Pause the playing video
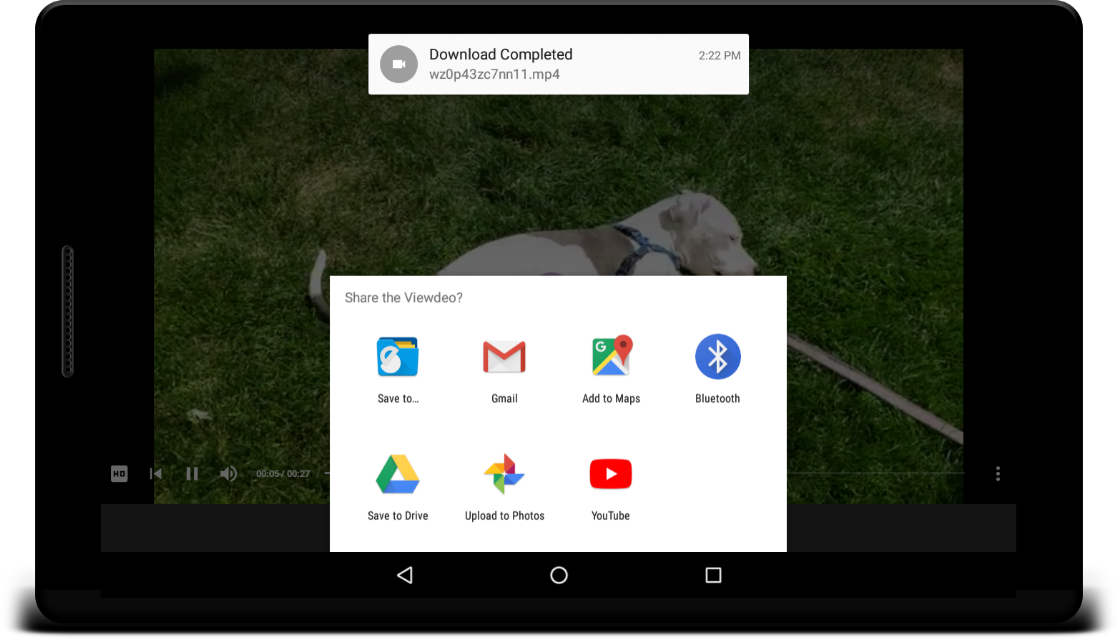The width and height of the screenshot is (1118, 640). pos(192,474)
